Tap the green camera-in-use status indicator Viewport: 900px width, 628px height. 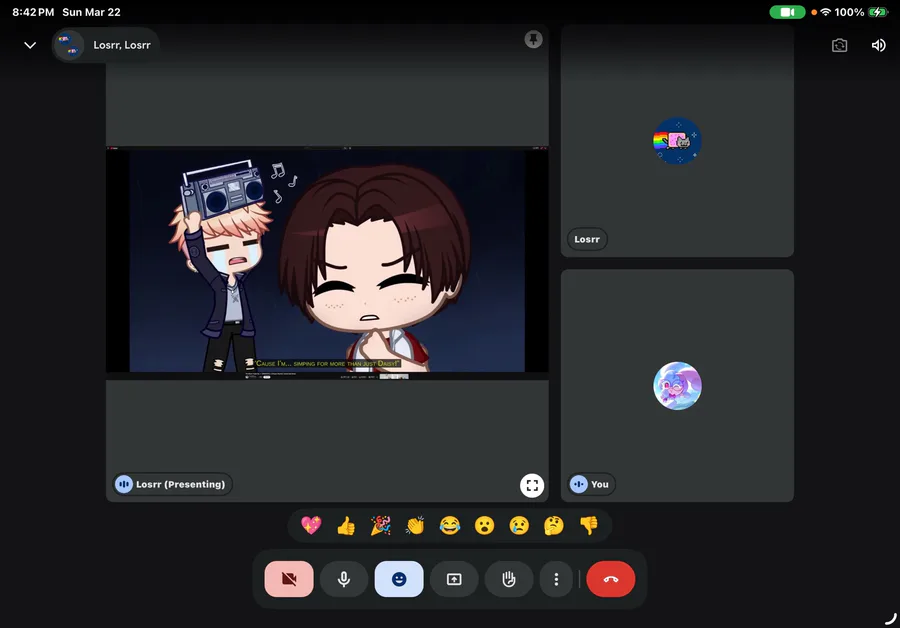[787, 12]
